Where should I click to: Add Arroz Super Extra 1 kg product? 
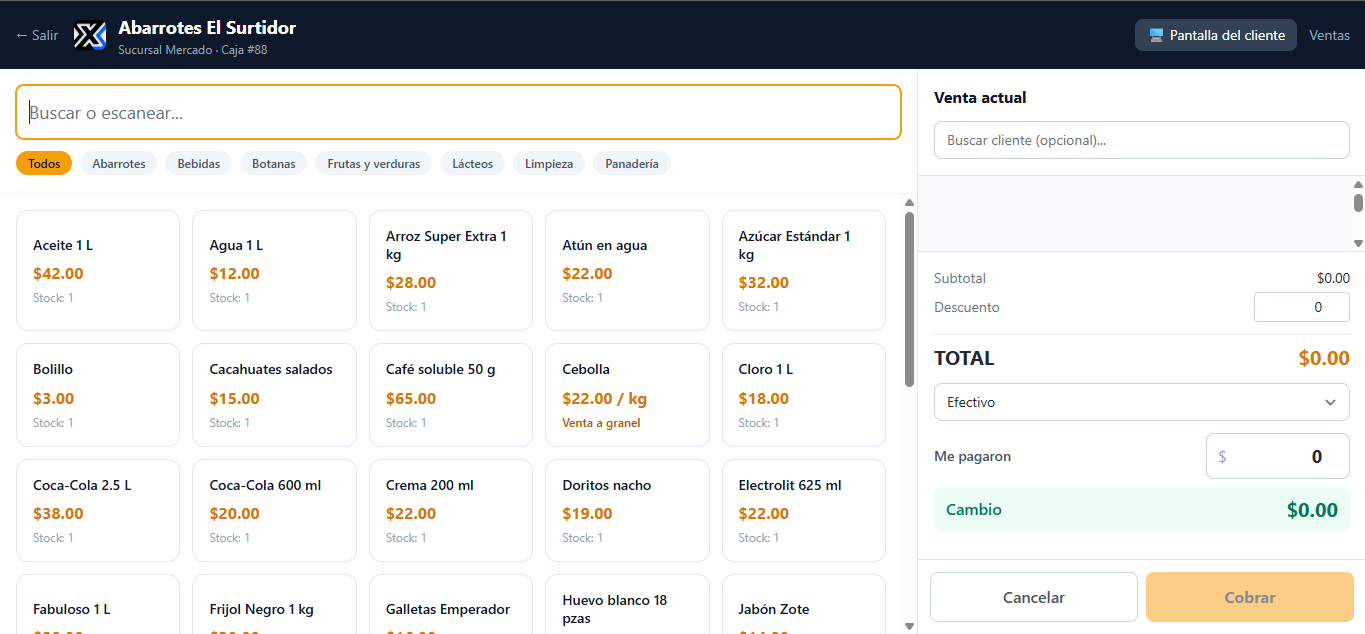451,270
